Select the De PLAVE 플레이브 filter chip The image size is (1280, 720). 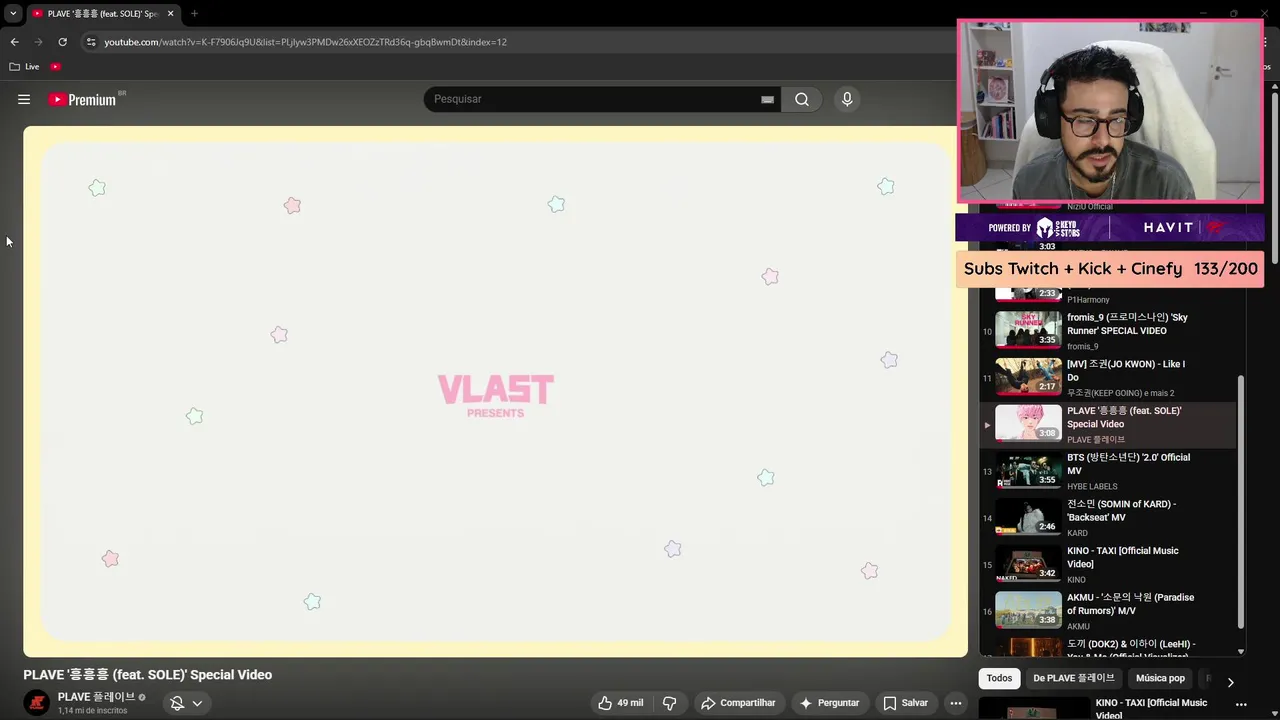(1073, 678)
